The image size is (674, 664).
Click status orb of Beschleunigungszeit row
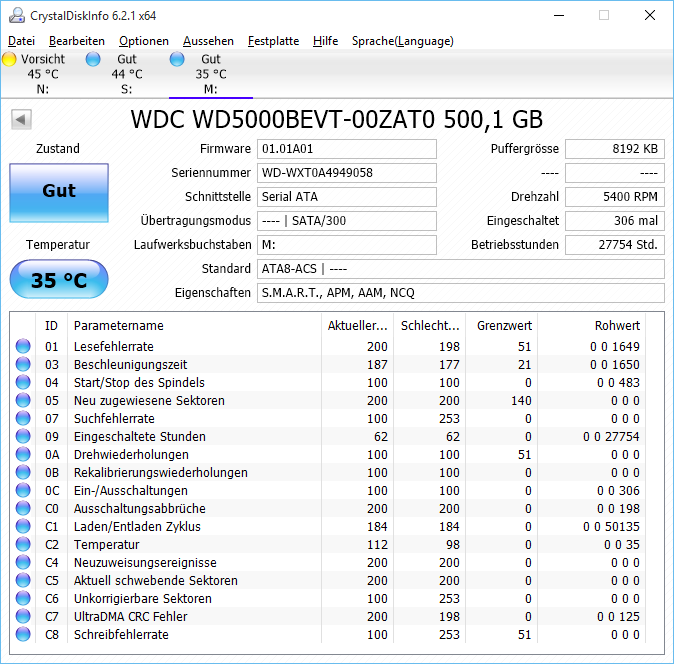[23, 364]
